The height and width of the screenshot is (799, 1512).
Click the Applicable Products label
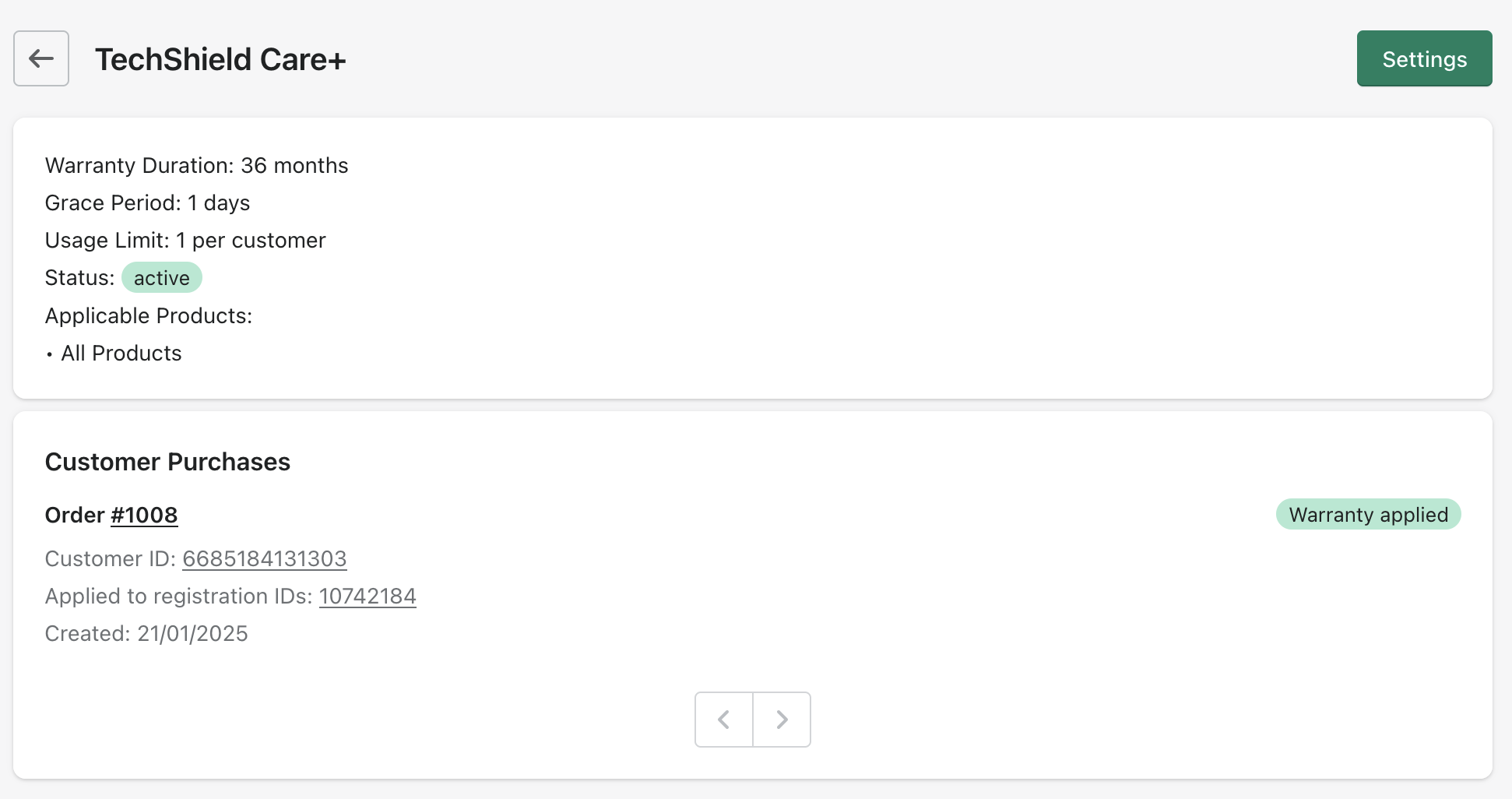click(x=149, y=315)
